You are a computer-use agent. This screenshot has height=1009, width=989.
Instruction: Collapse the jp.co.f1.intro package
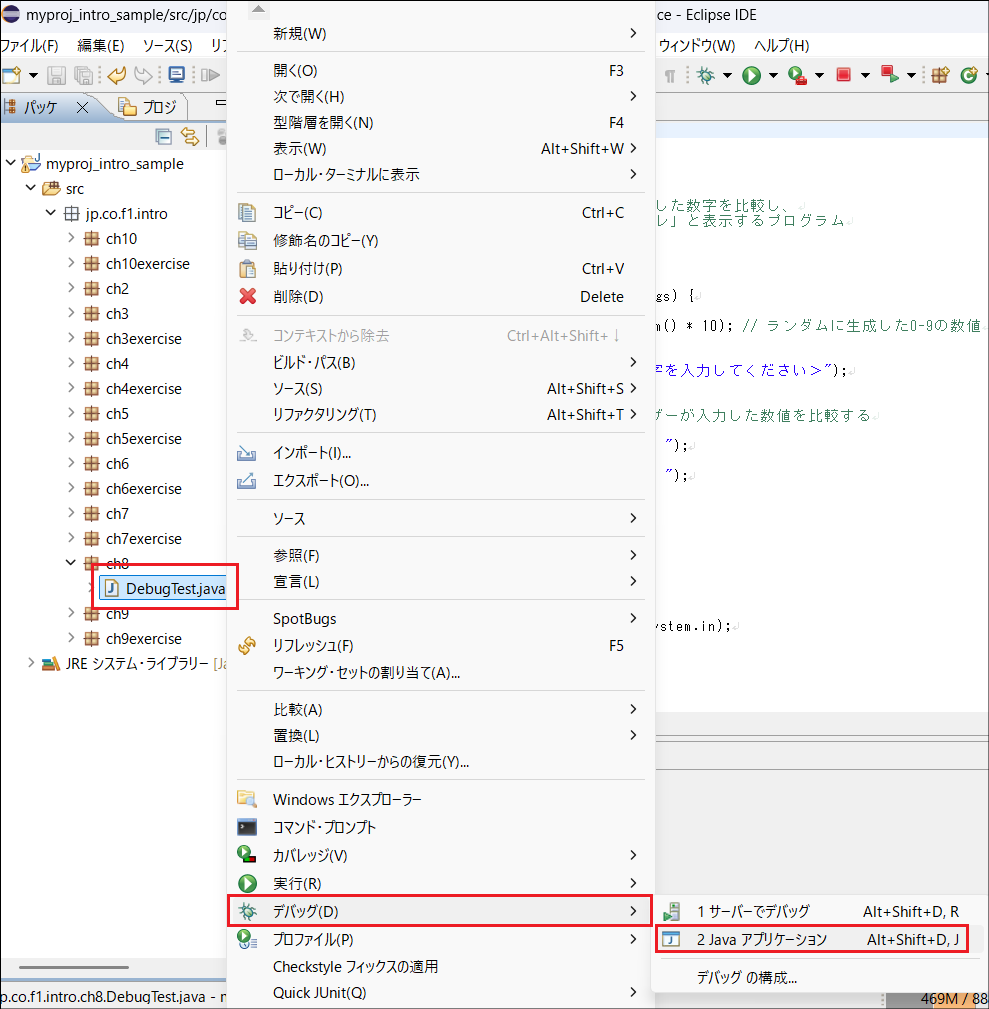[51, 213]
